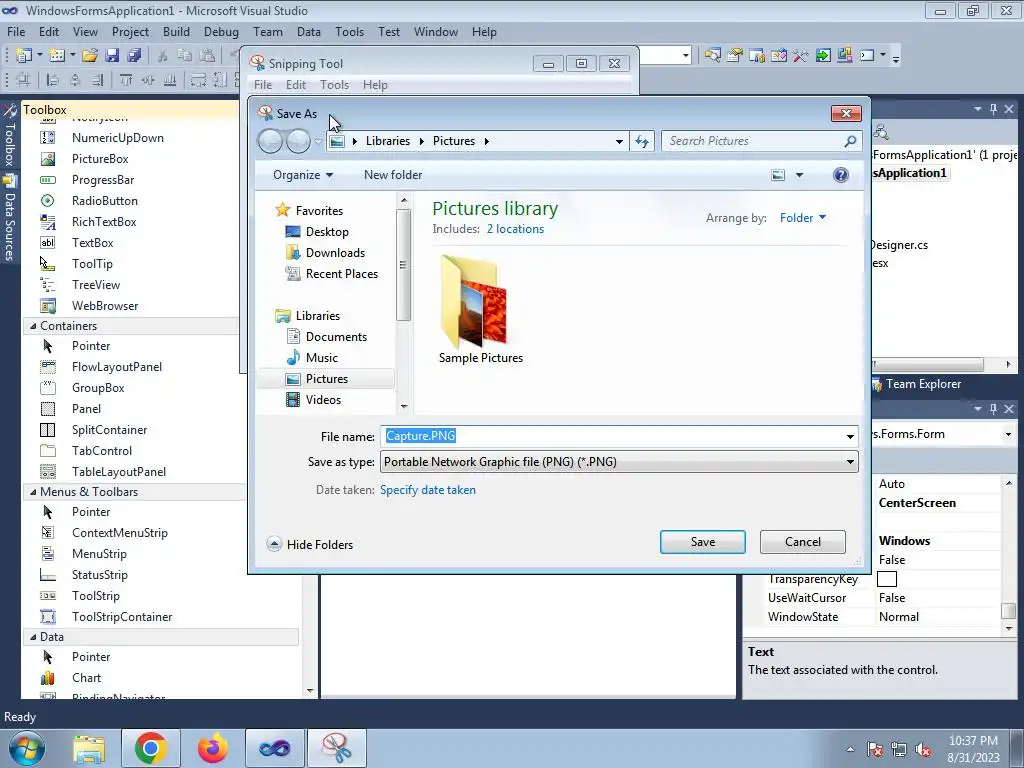Click the New folder button
Screen dimensions: 1024x768
pyautogui.click(x=393, y=175)
